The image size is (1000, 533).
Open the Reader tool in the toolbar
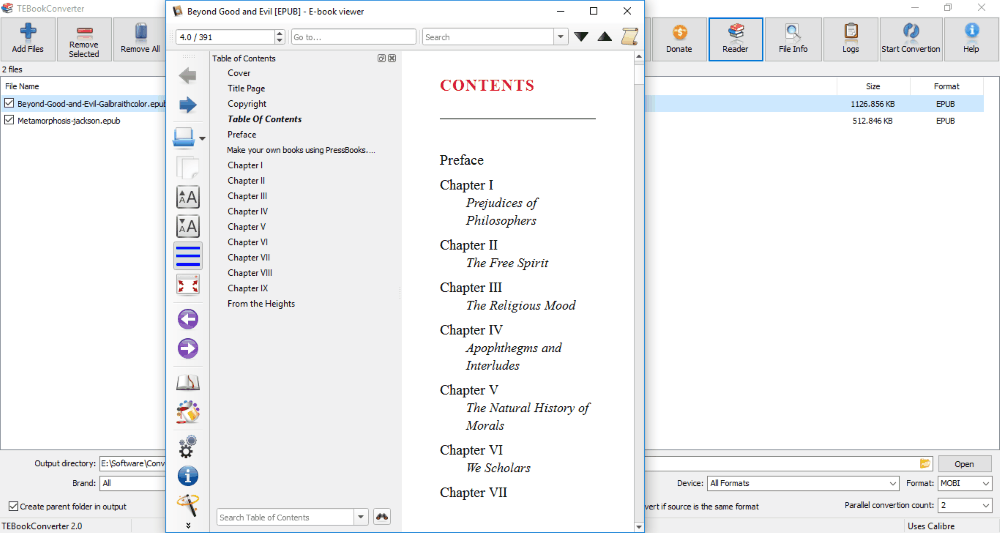click(x=735, y=40)
